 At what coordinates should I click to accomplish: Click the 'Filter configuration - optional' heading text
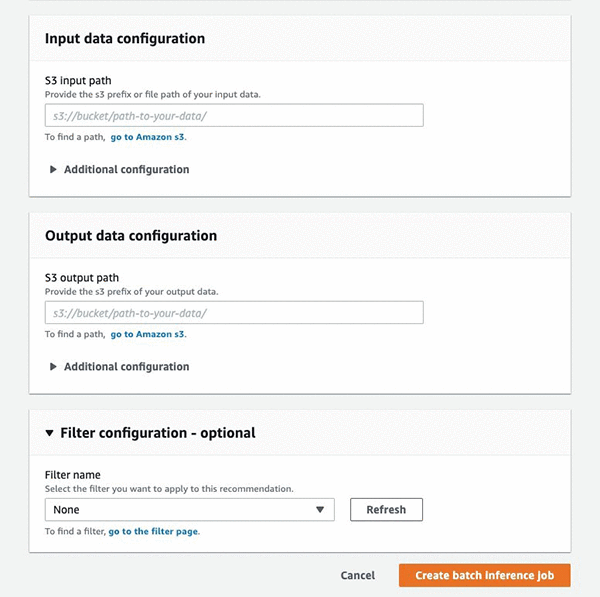tap(158, 433)
